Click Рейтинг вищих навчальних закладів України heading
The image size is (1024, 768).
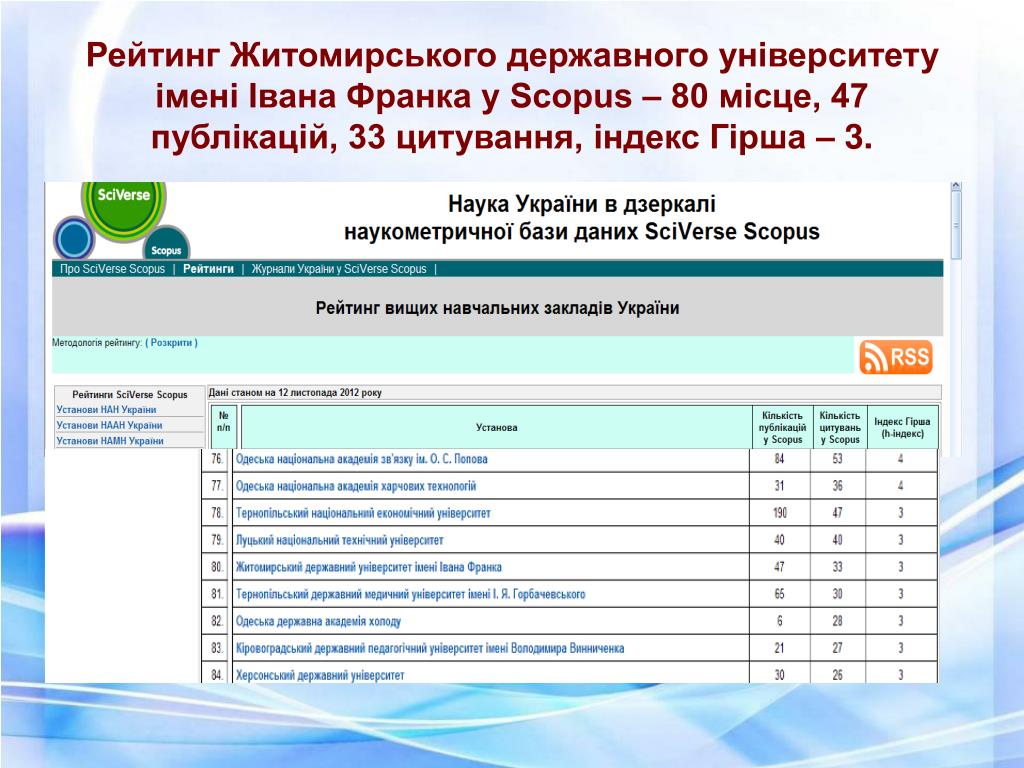click(498, 308)
